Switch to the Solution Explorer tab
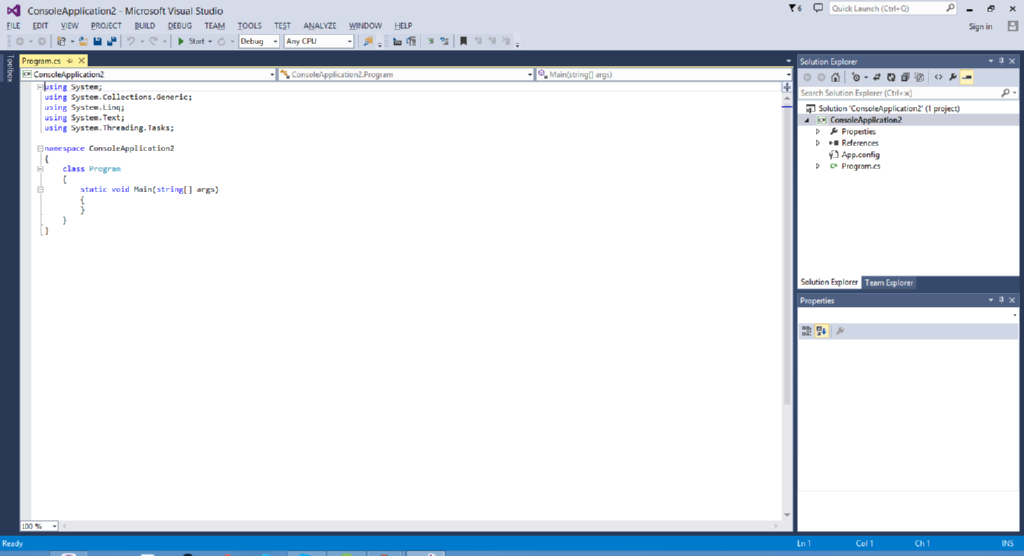Screen dimensions: 1024x556 pos(829,282)
